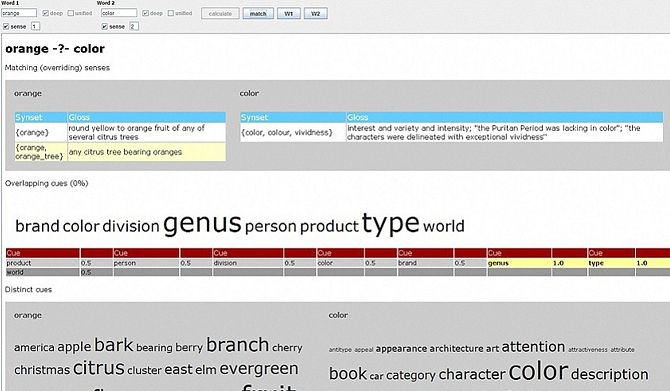Select the 'person' cue table cell

[x=147, y=263]
